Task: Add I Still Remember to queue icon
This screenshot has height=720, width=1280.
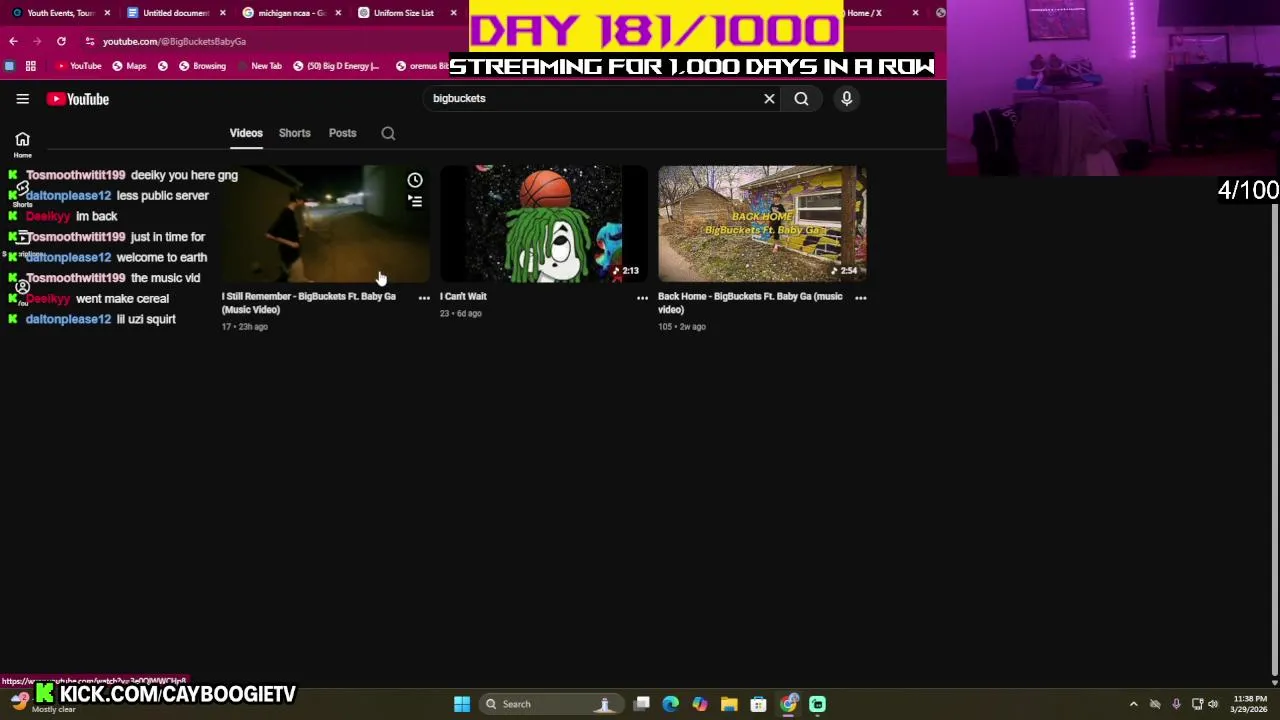Action: (415, 201)
